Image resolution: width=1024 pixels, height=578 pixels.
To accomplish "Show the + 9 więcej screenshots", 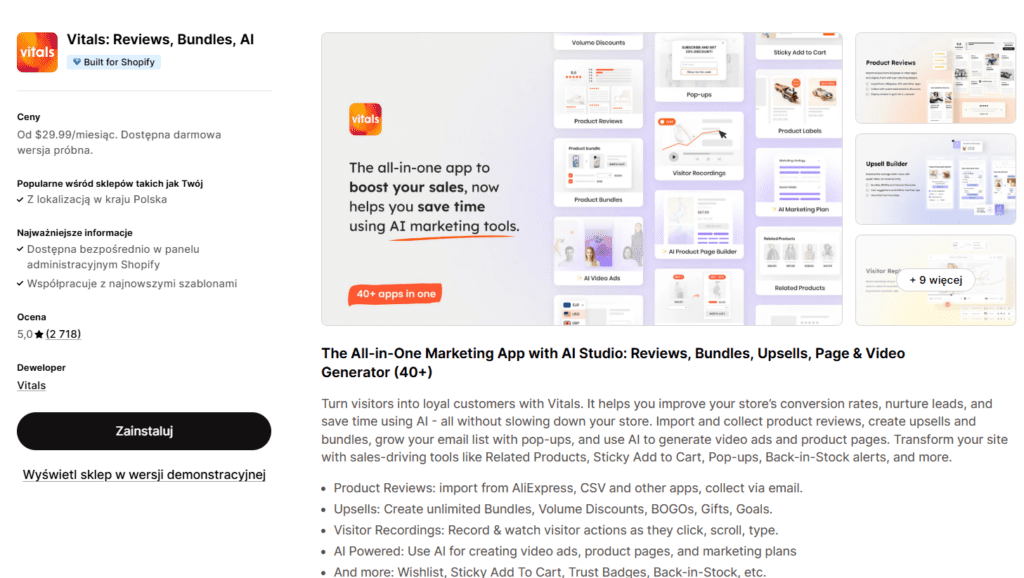I will tap(936, 280).
